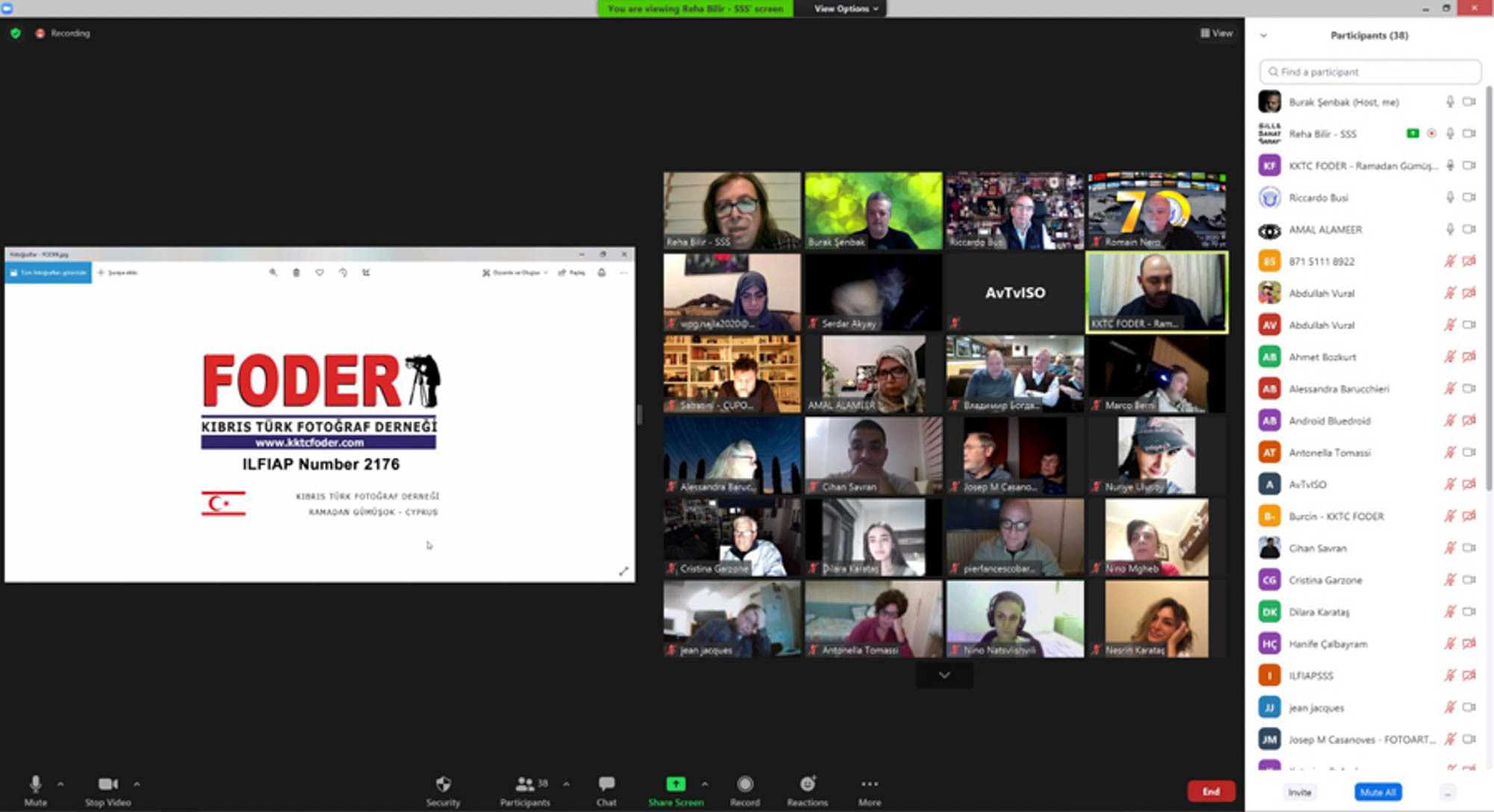This screenshot has width=1494, height=812.
Task: Open the Chat bubble icon
Action: point(606,784)
